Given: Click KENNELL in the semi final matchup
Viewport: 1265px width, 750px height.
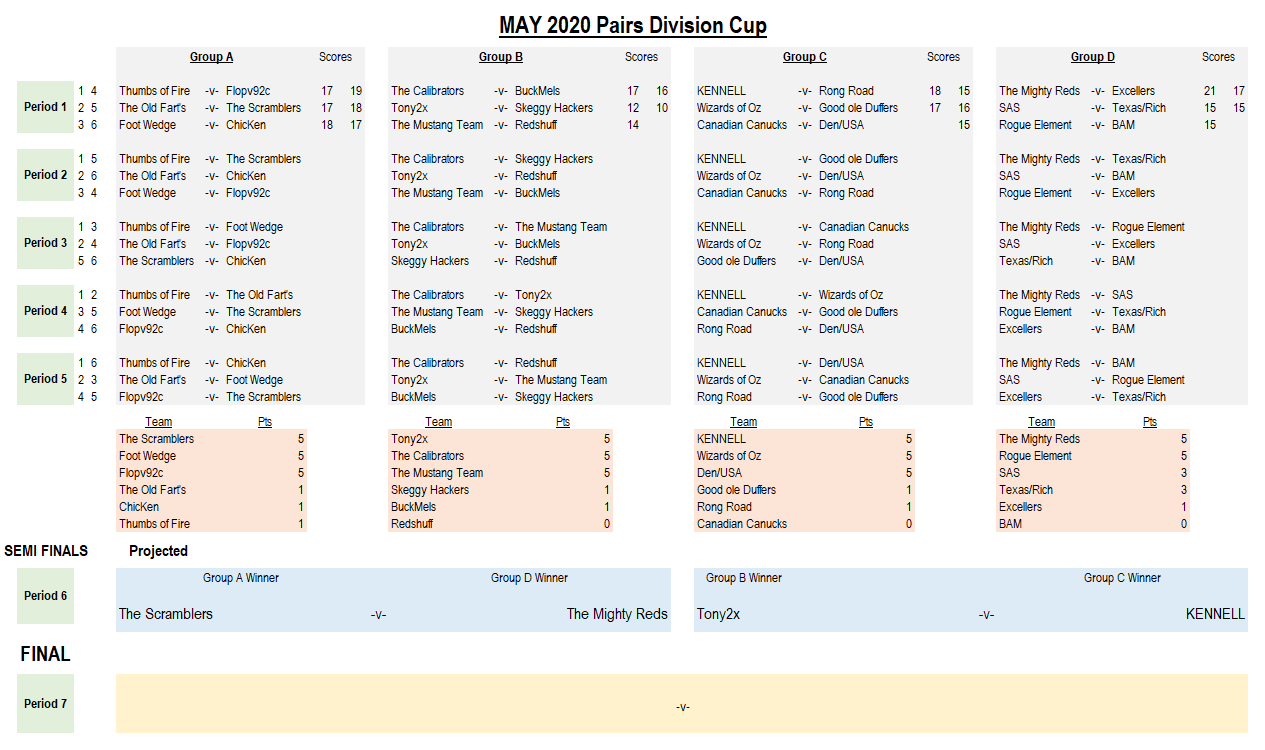Looking at the screenshot, I should click(x=1215, y=614).
